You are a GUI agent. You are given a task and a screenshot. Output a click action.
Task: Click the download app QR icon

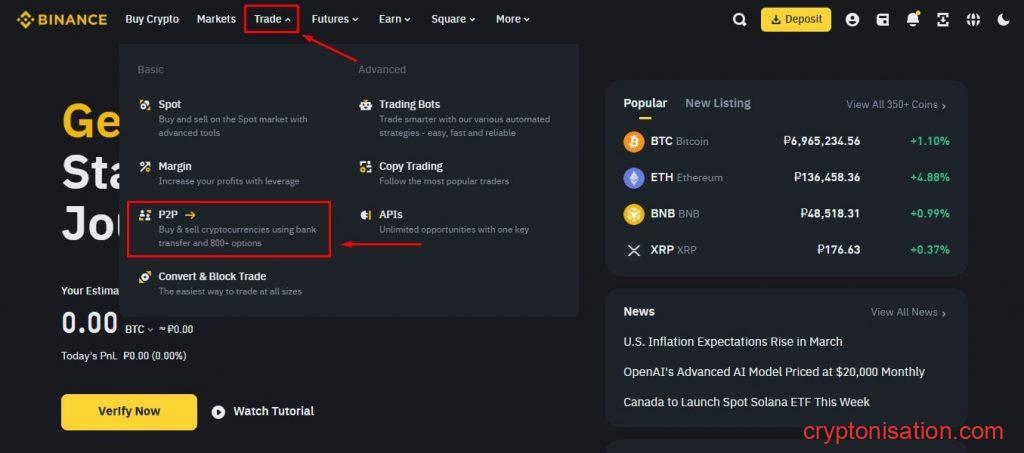[942, 19]
